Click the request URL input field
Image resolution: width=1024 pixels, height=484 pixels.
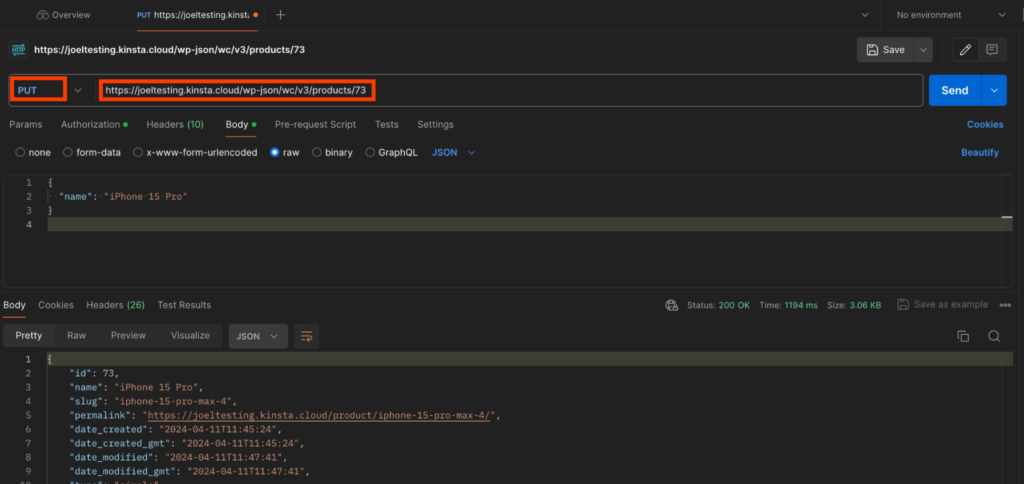(500, 90)
